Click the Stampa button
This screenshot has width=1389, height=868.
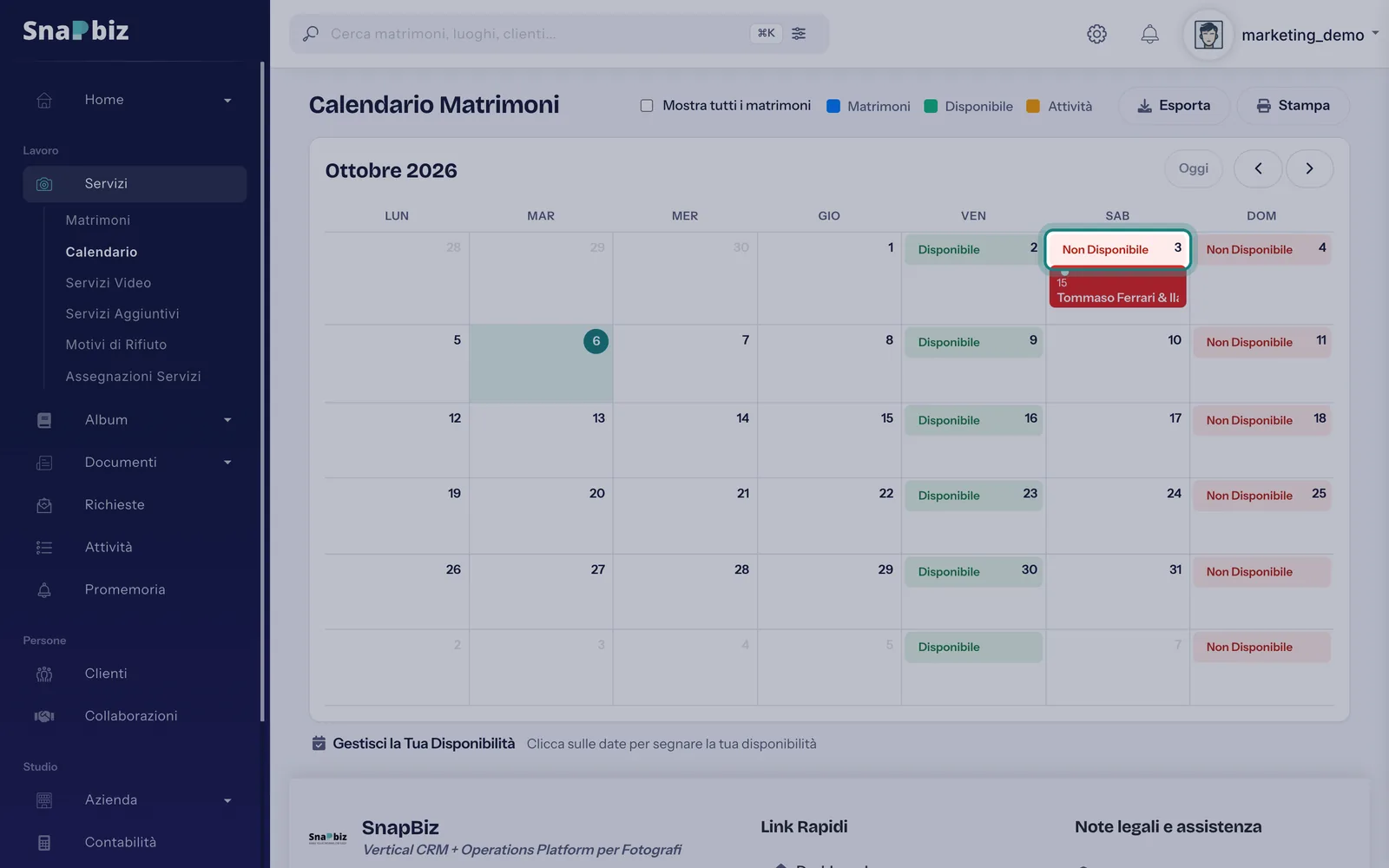1294,106
